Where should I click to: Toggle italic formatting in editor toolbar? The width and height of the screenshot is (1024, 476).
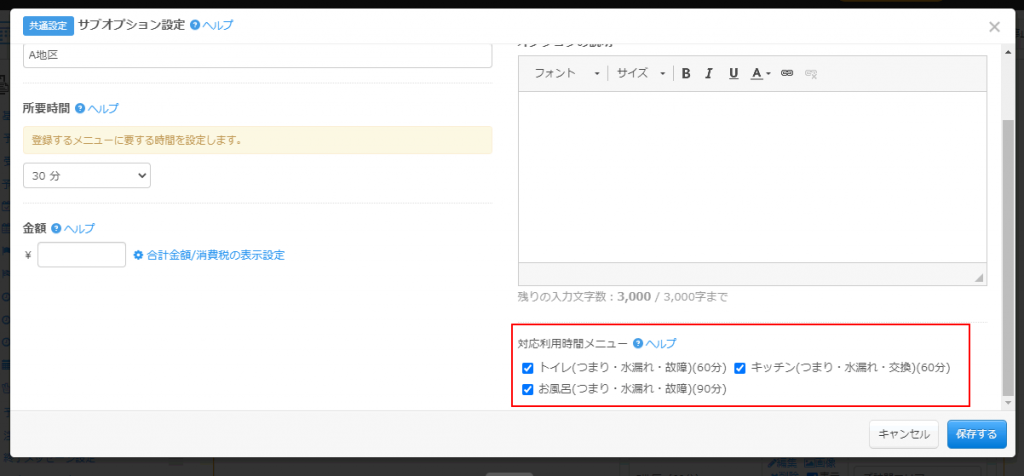(x=709, y=73)
